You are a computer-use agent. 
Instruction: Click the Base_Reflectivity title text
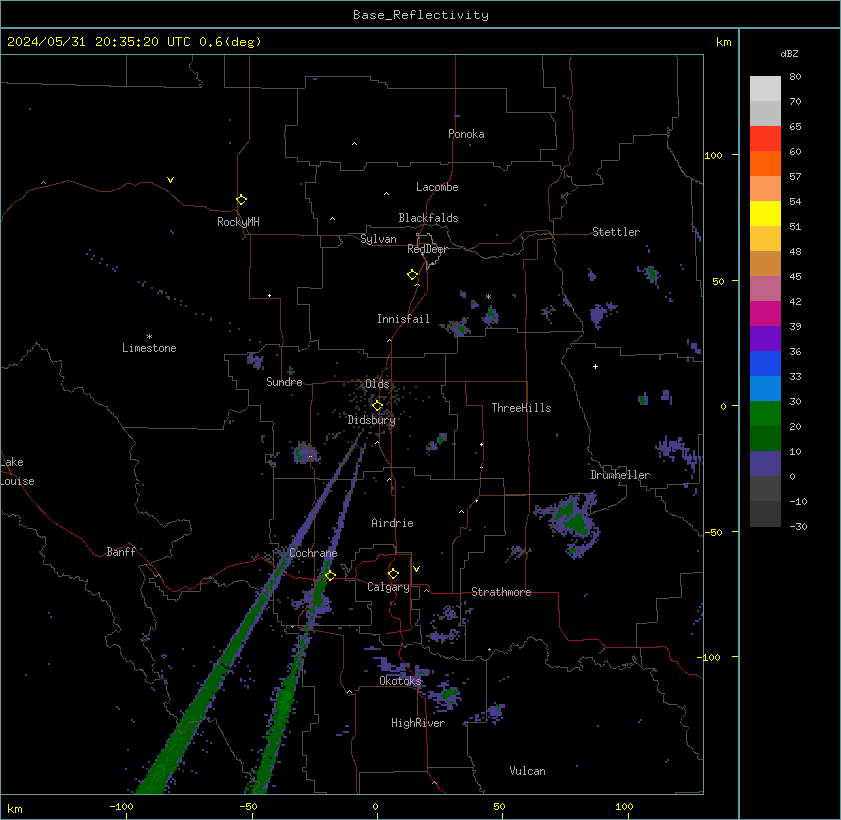pos(420,14)
